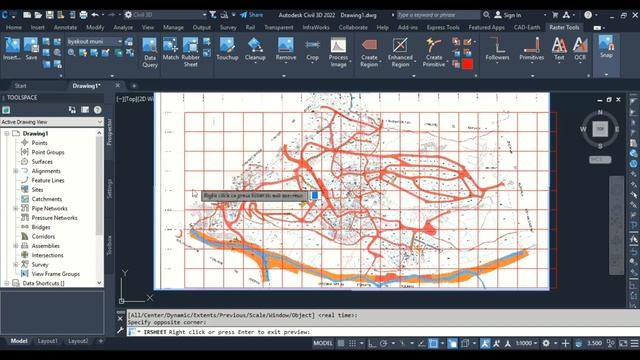This screenshot has width=640, height=360.
Task: Click the Plot printer icon in quick access
Action: [83, 15]
